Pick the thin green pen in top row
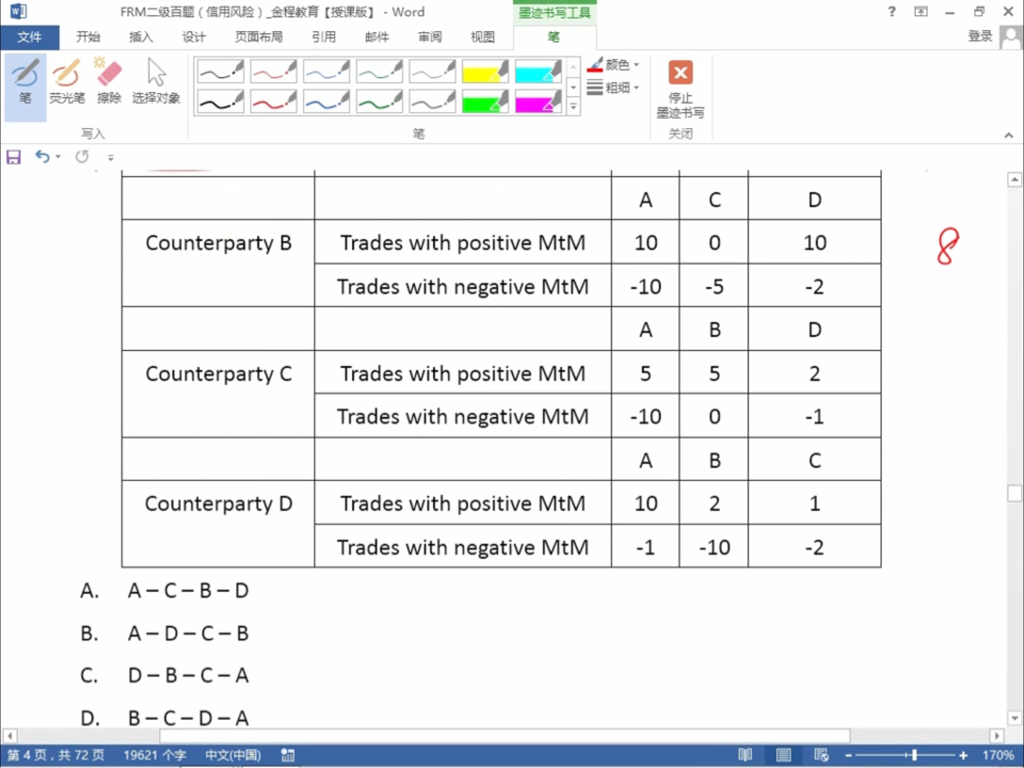Screen dimensions: 1024x768 click(379, 71)
